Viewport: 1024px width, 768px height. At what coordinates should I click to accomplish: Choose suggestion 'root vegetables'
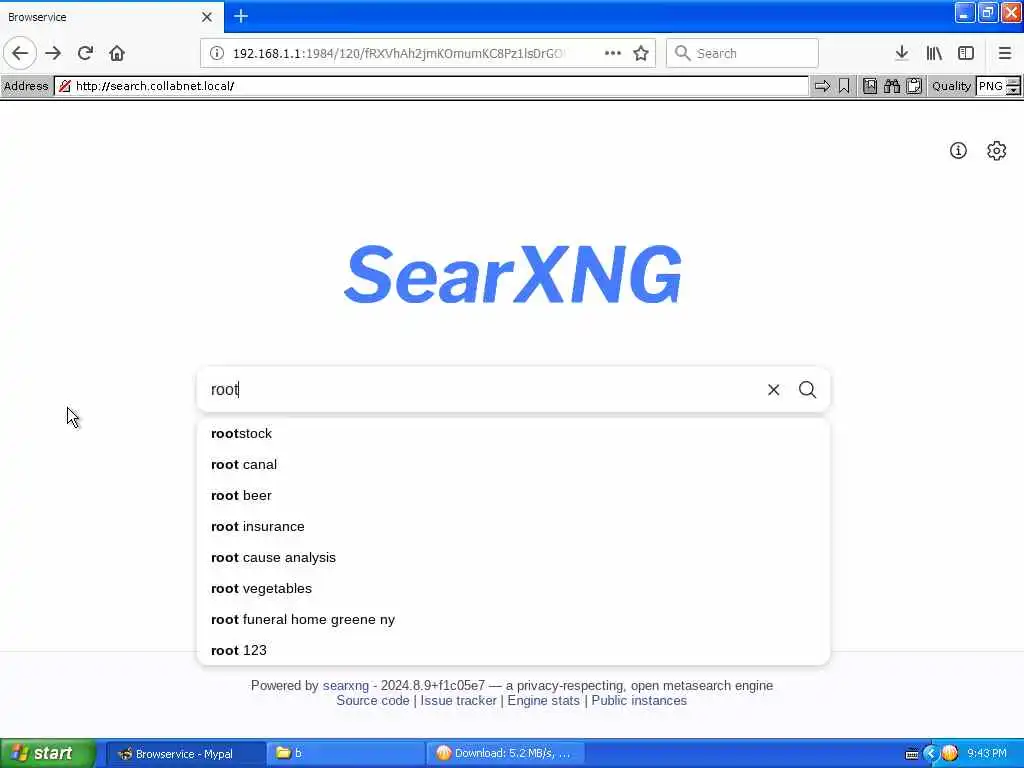pyautogui.click(x=513, y=588)
